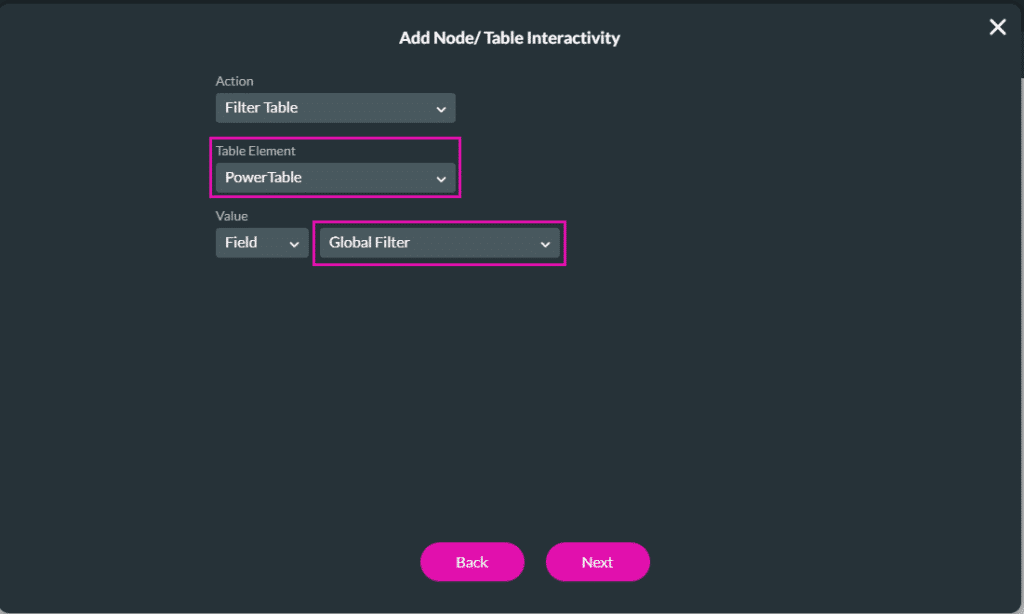Click the PowerTable selection
This screenshot has width=1024, height=614.
(x=262, y=177)
